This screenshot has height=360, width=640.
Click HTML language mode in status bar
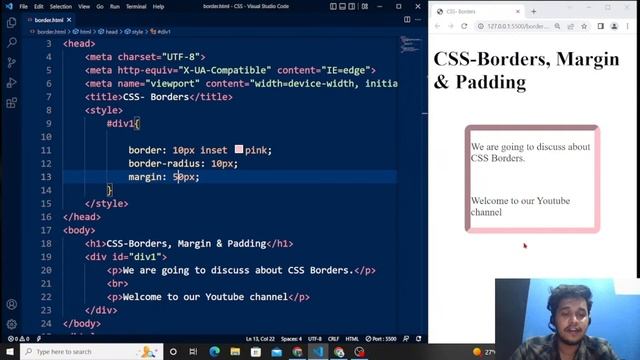[352, 339]
